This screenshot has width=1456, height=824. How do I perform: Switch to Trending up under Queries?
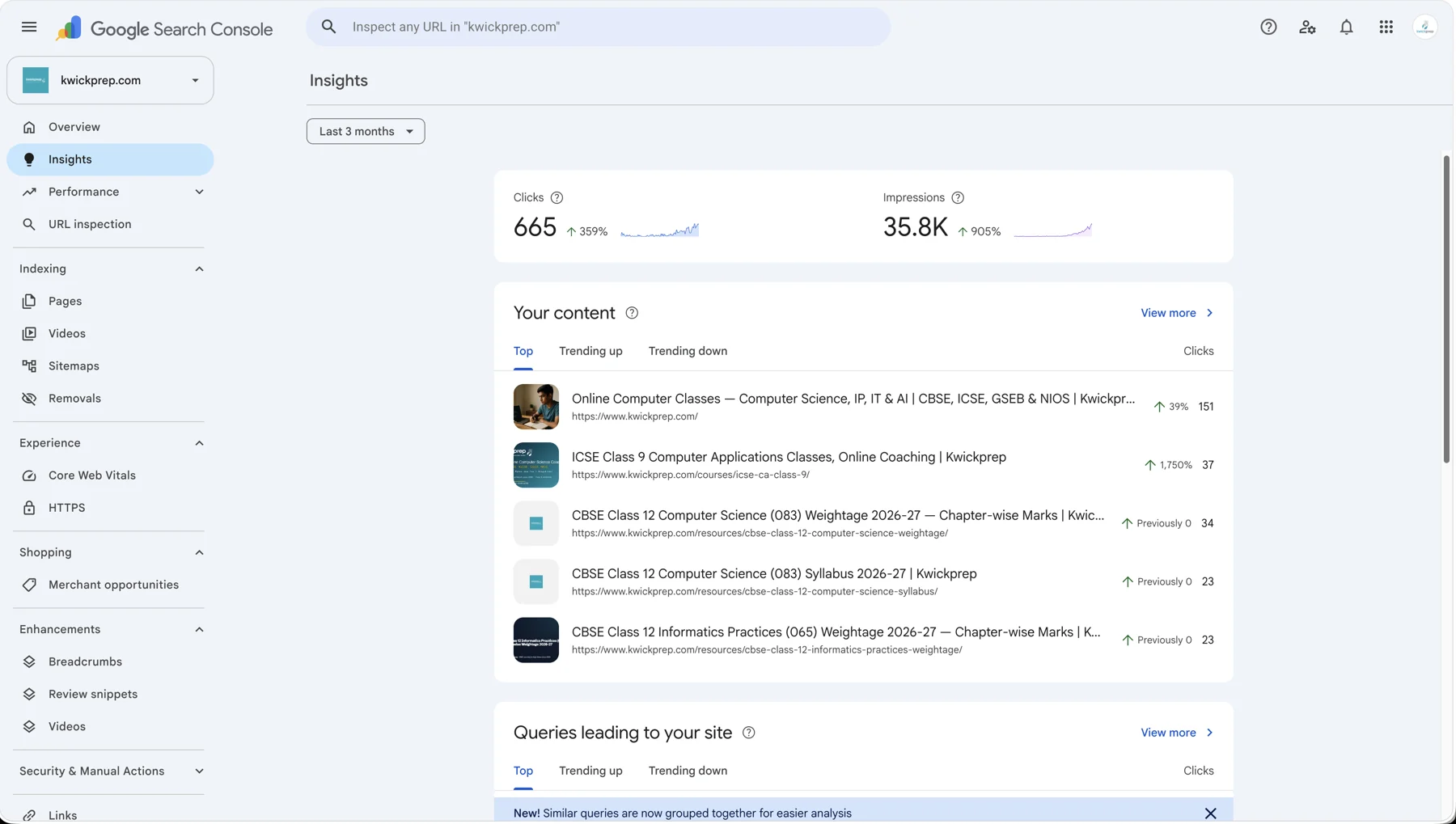(590, 771)
